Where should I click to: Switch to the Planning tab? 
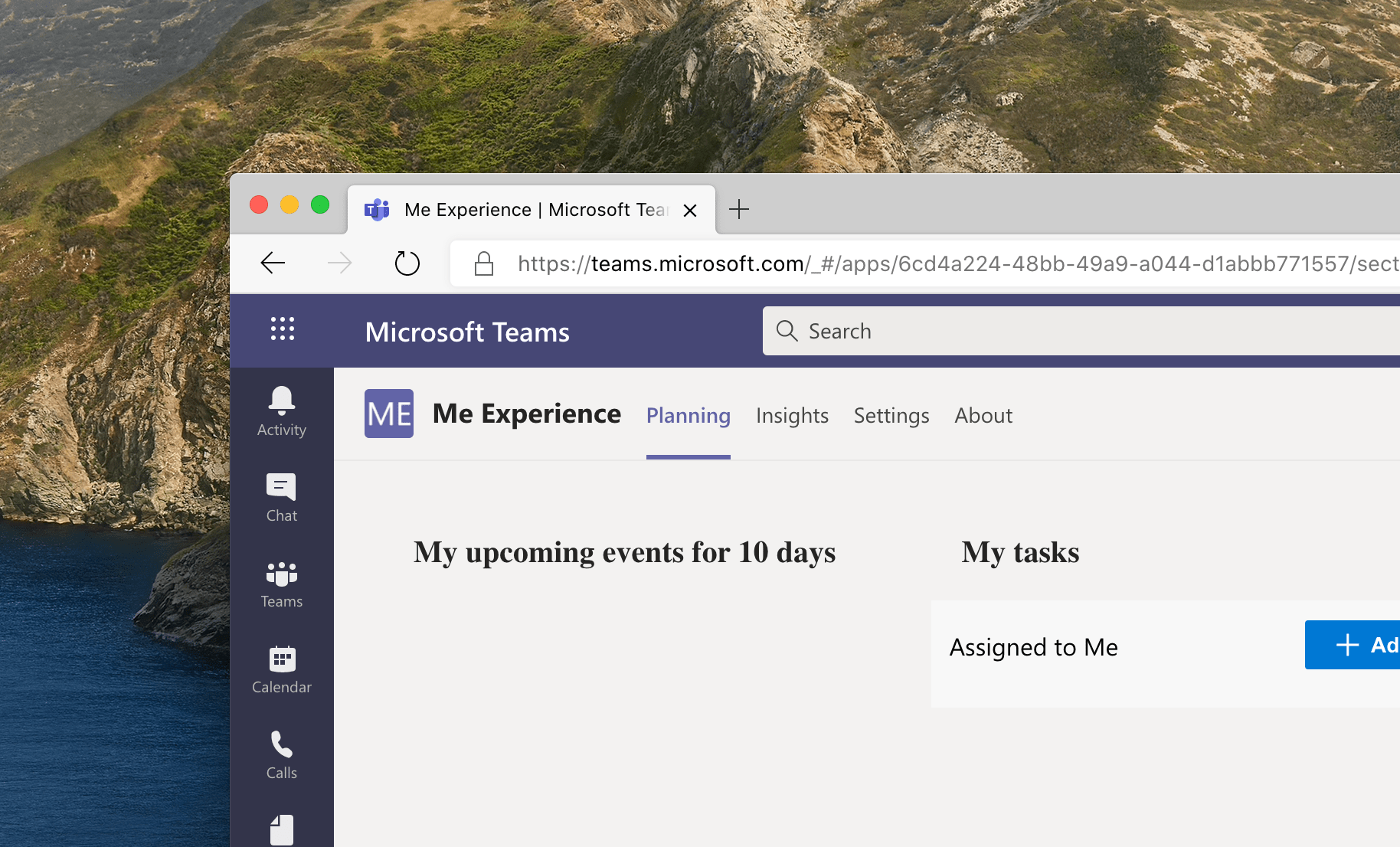coord(689,415)
